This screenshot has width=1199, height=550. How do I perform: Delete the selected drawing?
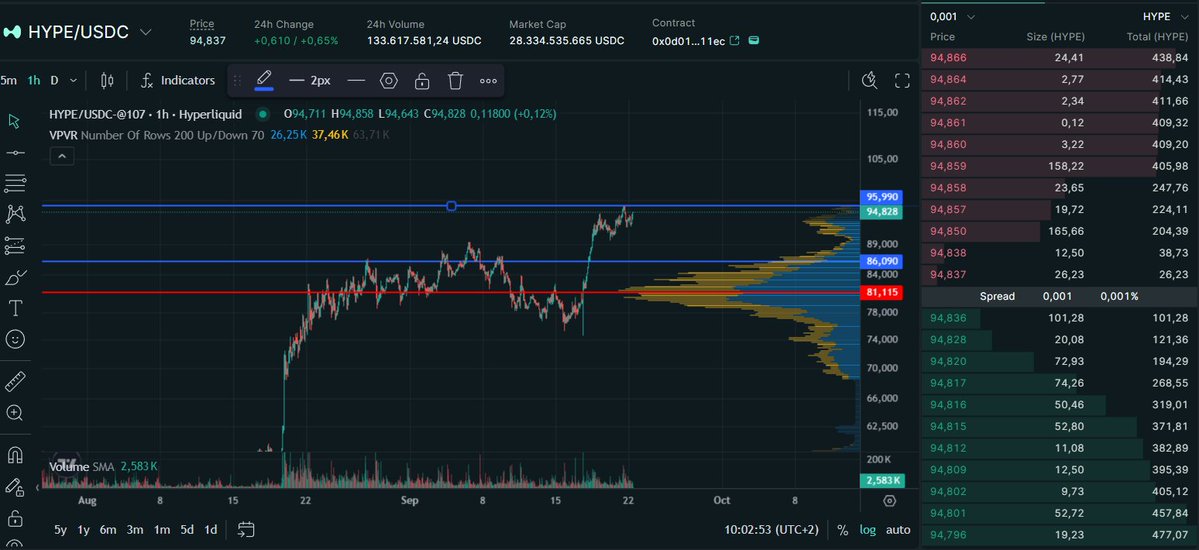pyautogui.click(x=455, y=80)
